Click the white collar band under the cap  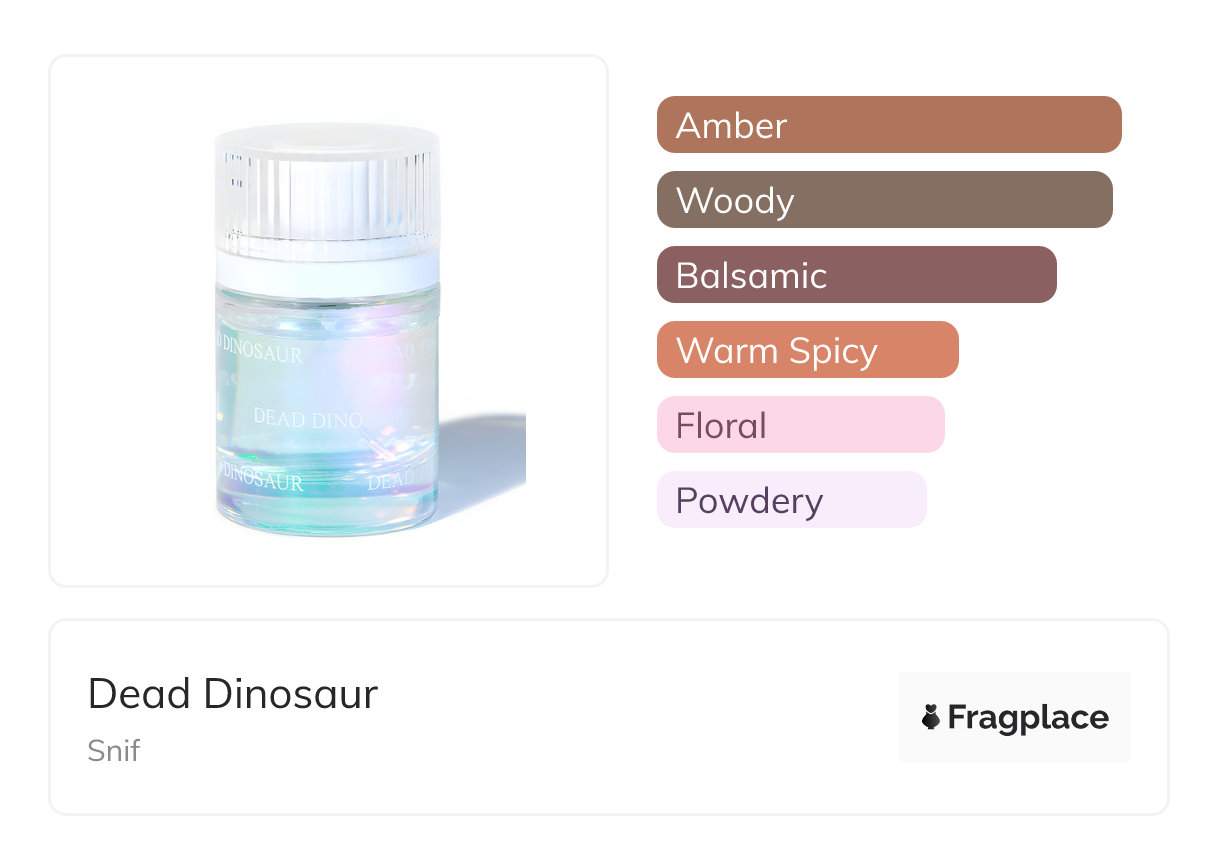(x=327, y=272)
